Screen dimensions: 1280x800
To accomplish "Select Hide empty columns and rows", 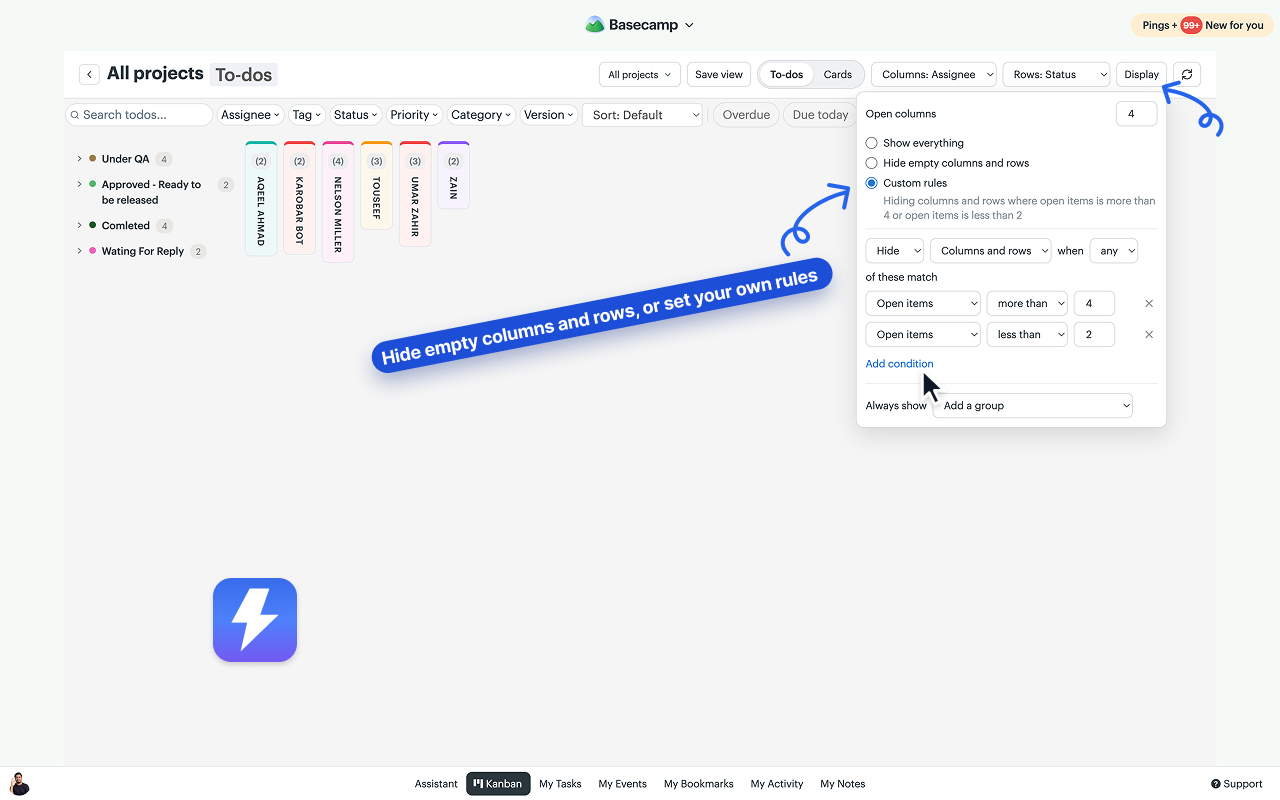I will [872, 163].
